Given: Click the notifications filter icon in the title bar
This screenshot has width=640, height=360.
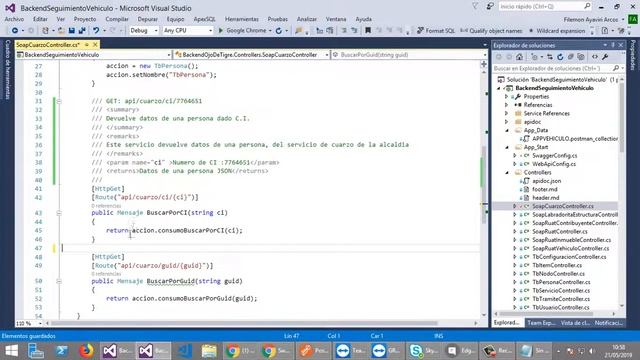Looking at the screenshot, I should click(475, 7).
